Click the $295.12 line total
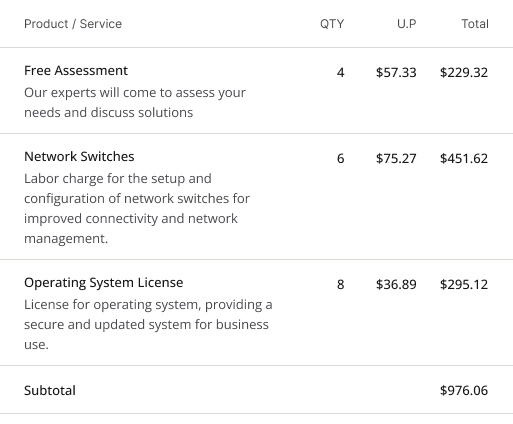This screenshot has width=513, height=424. tap(464, 285)
